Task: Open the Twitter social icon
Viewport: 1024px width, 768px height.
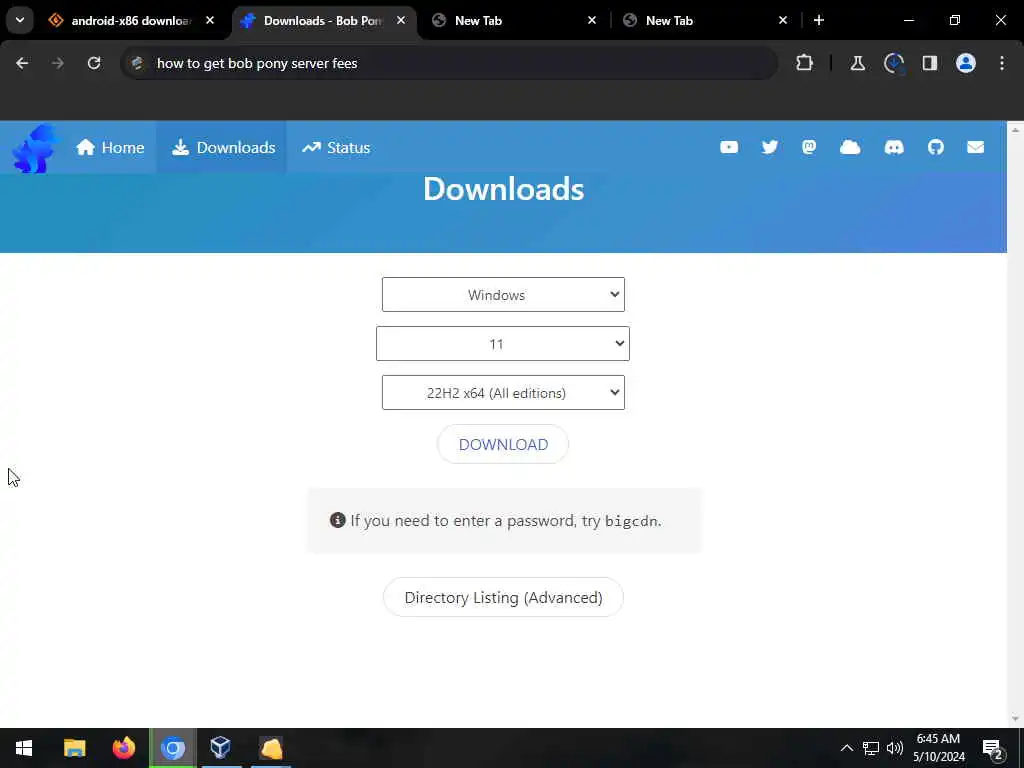Action: tap(770, 148)
